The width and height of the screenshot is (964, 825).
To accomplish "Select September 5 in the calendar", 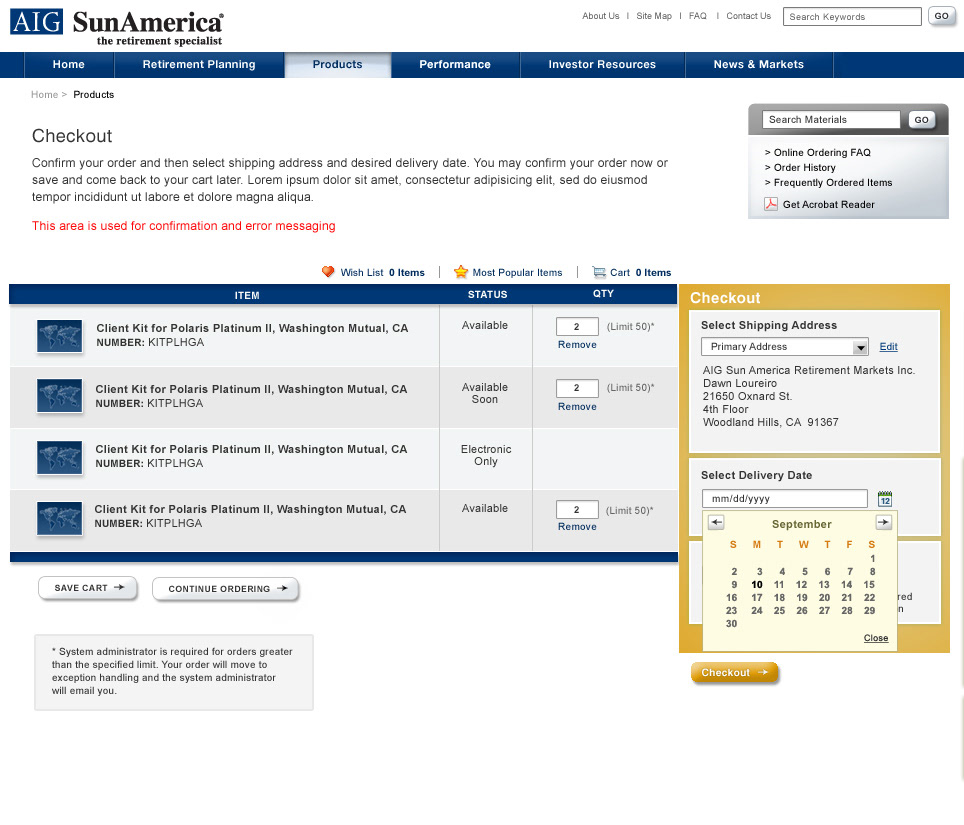I will 805,572.
